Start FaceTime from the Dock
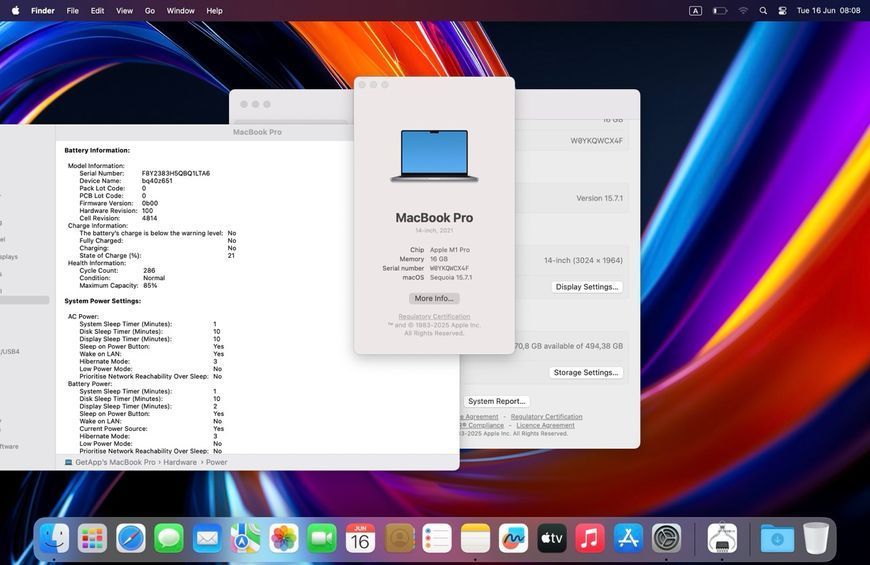This screenshot has height=565, width=870. [x=322, y=538]
